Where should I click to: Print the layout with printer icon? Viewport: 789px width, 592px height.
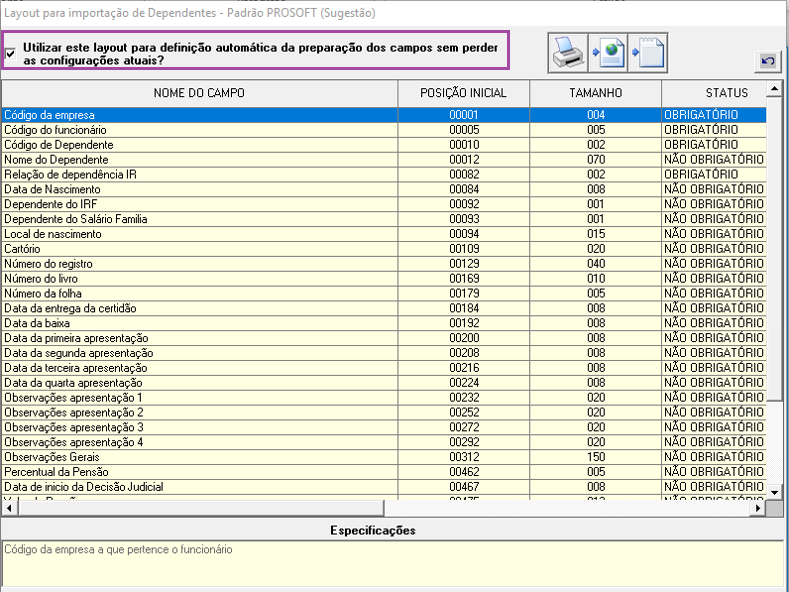pos(568,53)
